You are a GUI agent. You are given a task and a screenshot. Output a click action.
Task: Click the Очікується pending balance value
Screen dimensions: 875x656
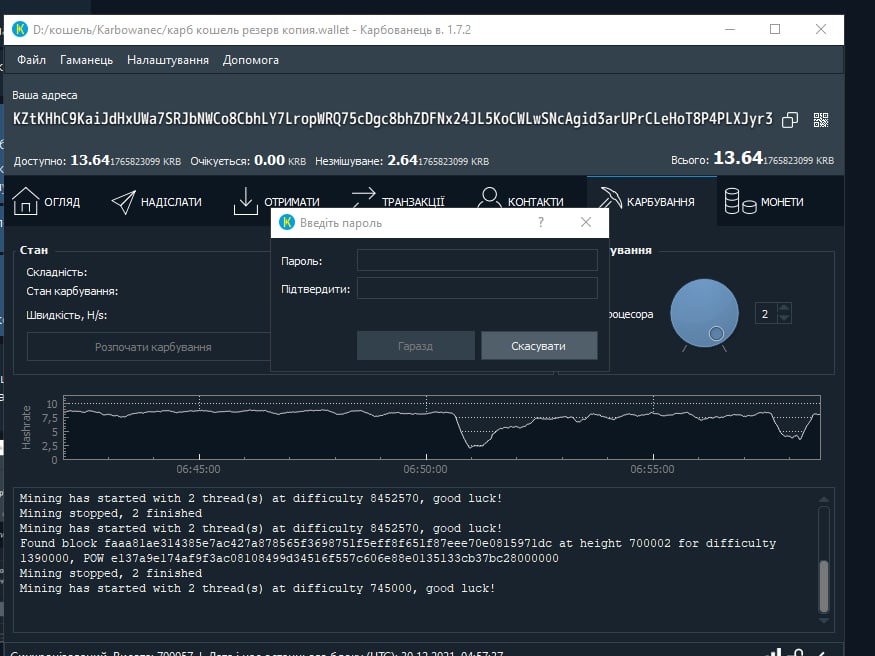coord(280,161)
